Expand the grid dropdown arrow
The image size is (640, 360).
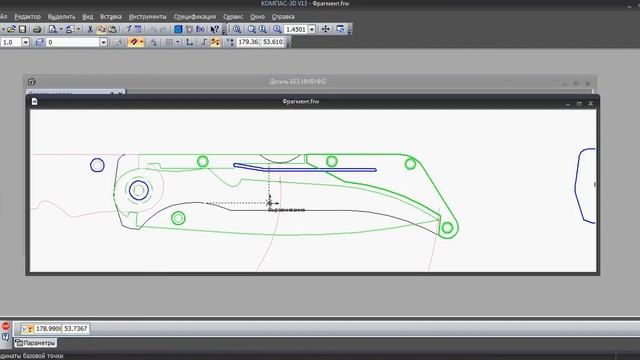[178, 42]
